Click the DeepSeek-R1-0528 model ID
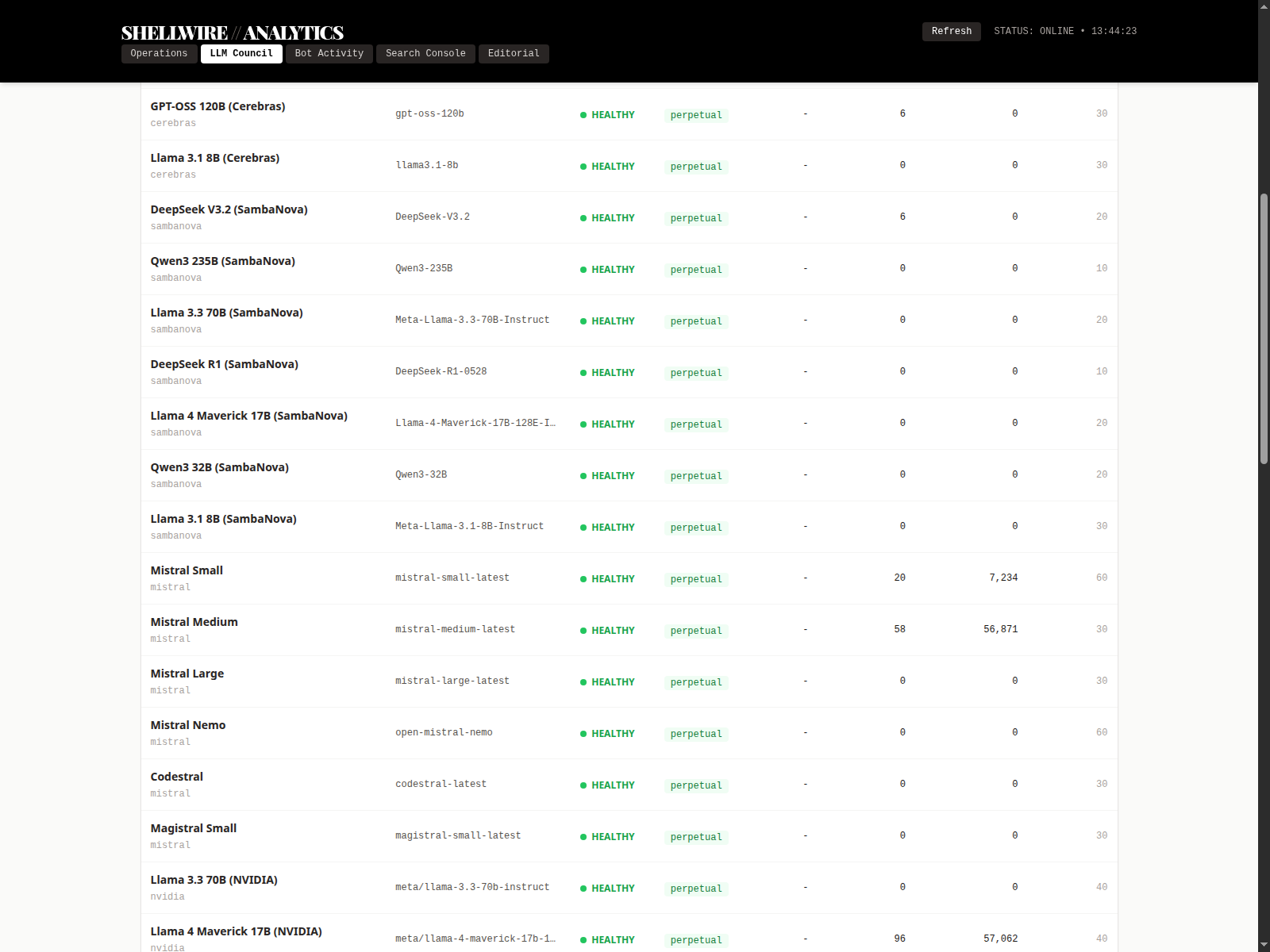This screenshot has width=1270, height=952. pyautogui.click(x=441, y=371)
